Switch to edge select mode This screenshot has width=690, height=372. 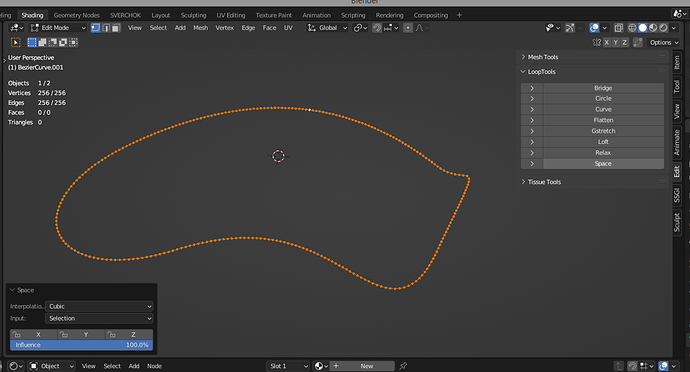[106, 28]
